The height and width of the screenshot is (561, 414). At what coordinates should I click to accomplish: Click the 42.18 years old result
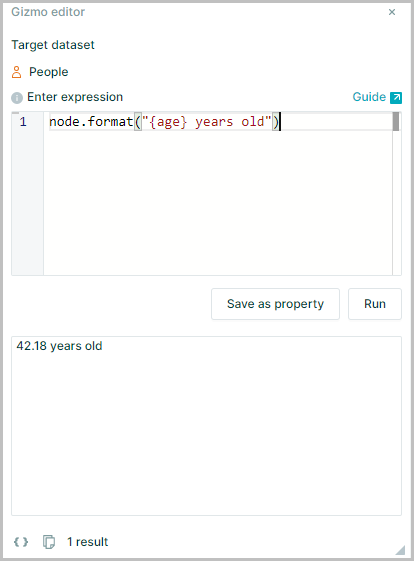(x=59, y=346)
